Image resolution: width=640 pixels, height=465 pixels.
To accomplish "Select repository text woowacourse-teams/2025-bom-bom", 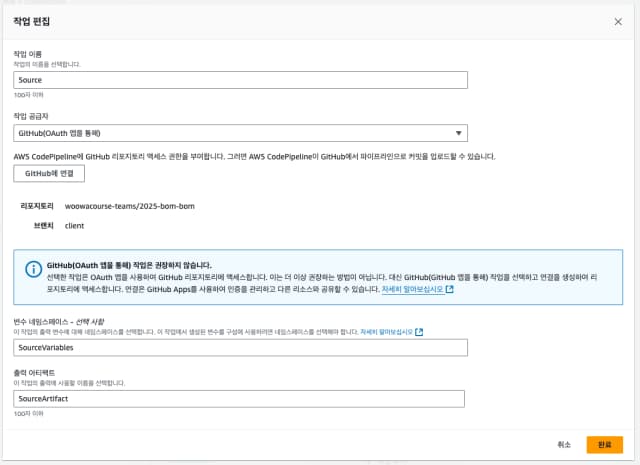I will 130,206.
